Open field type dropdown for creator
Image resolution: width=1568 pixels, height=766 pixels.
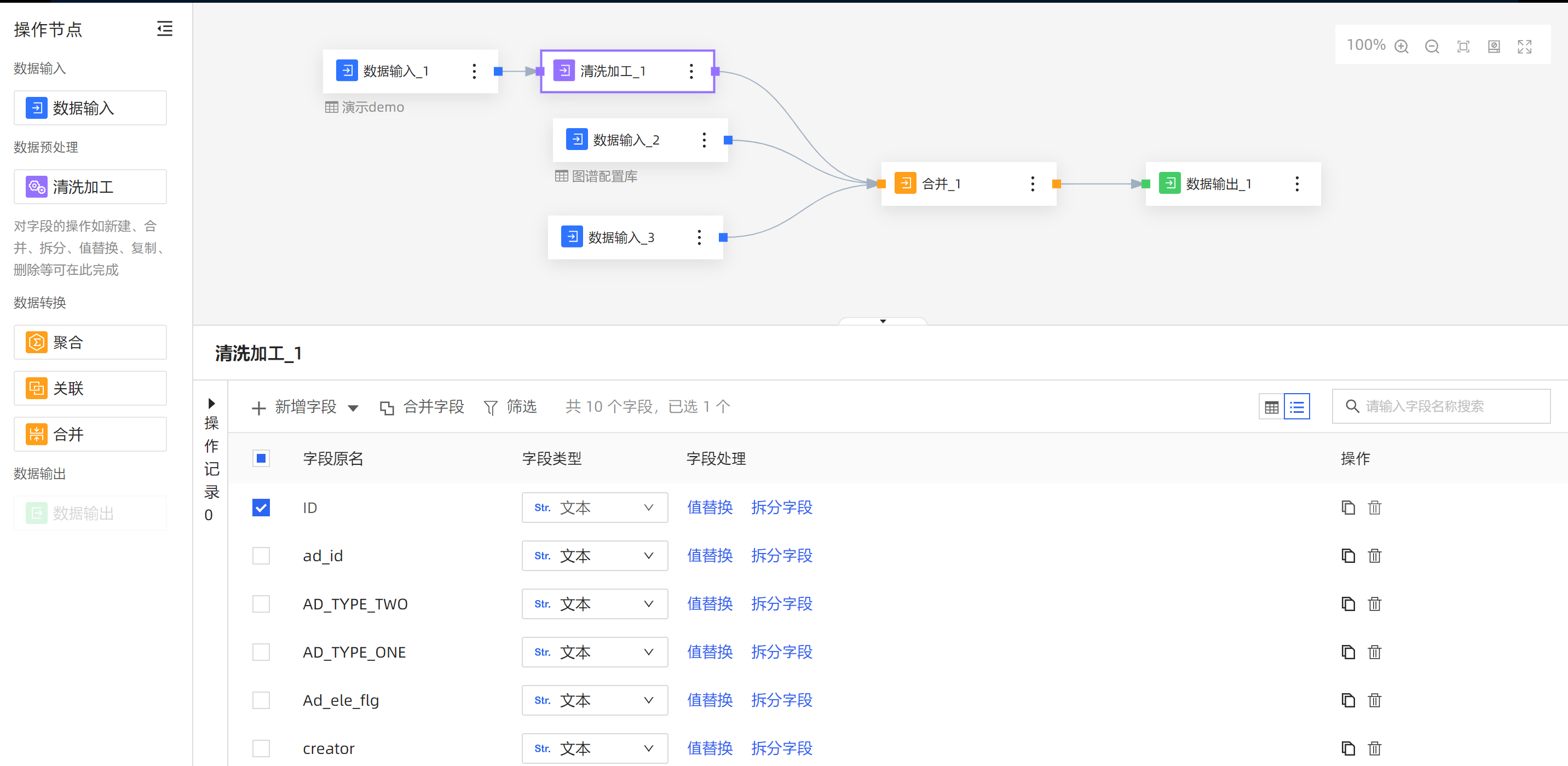595,748
